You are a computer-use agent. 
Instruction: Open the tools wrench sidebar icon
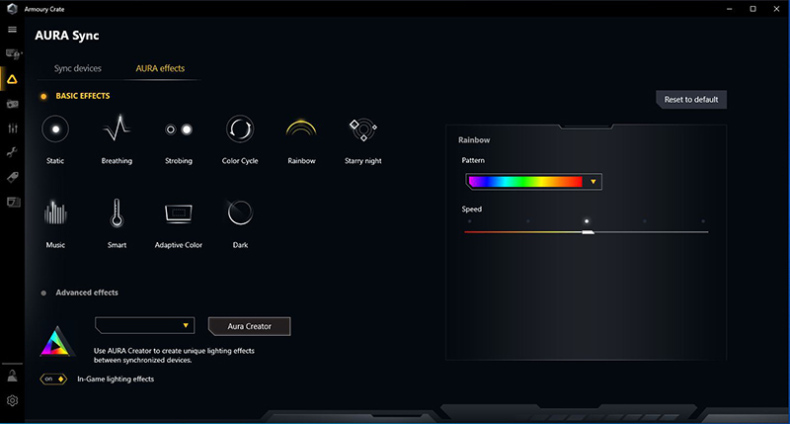click(13, 153)
